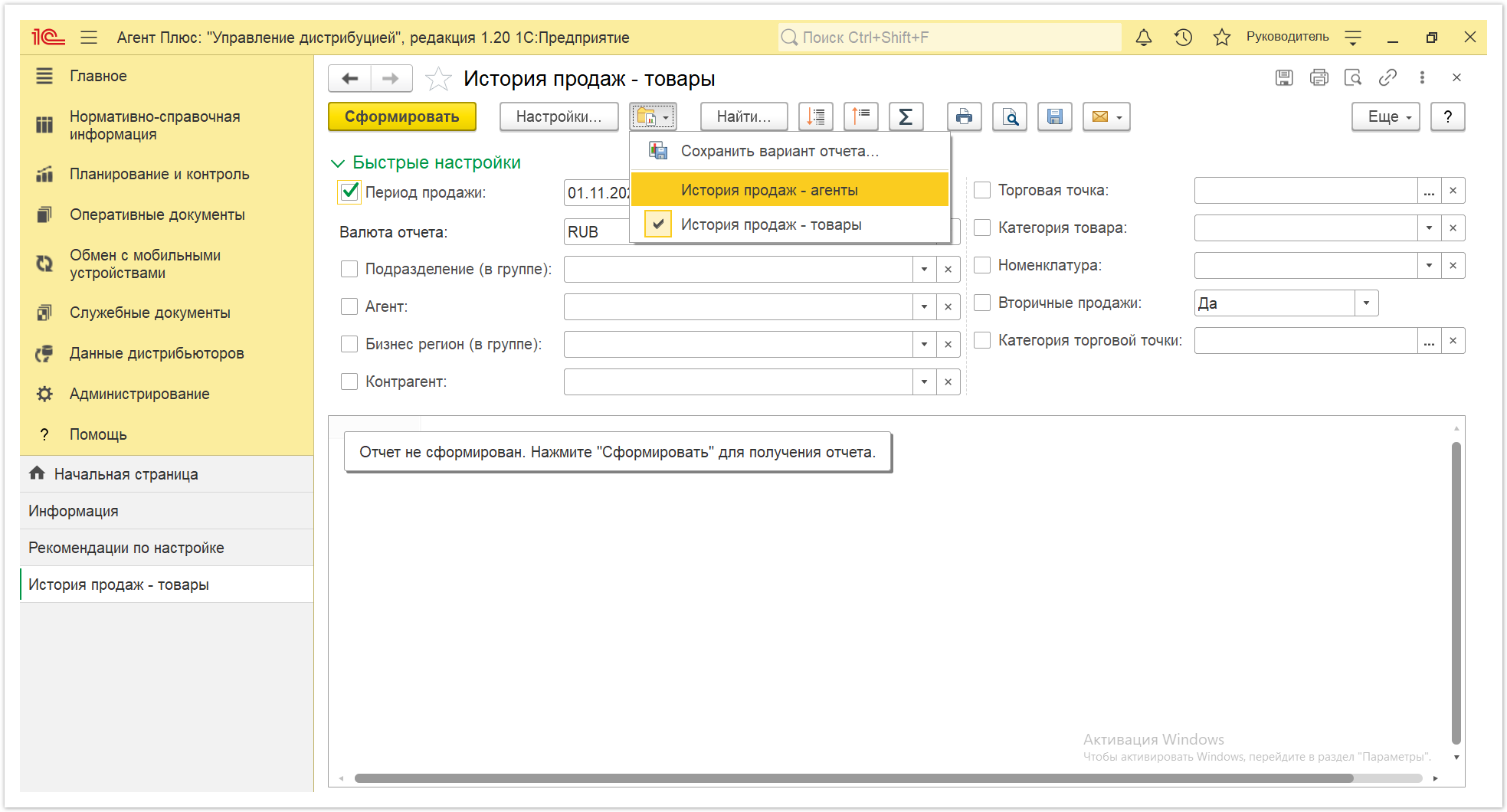Open Агент field dropdown arrow

coord(924,306)
